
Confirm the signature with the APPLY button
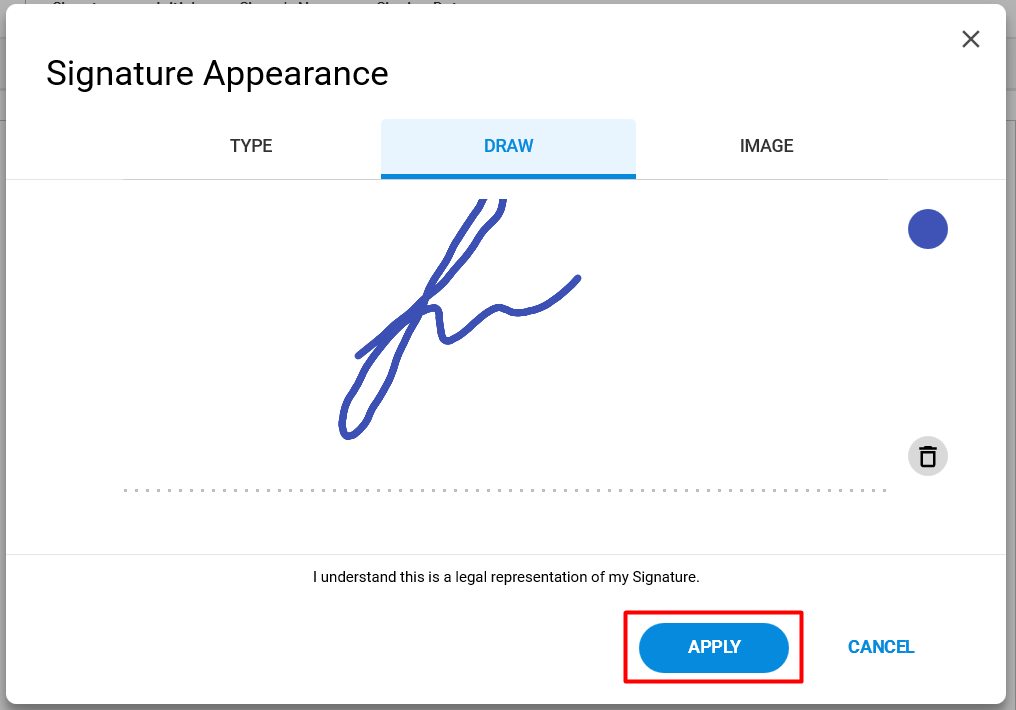pyautogui.click(x=713, y=647)
